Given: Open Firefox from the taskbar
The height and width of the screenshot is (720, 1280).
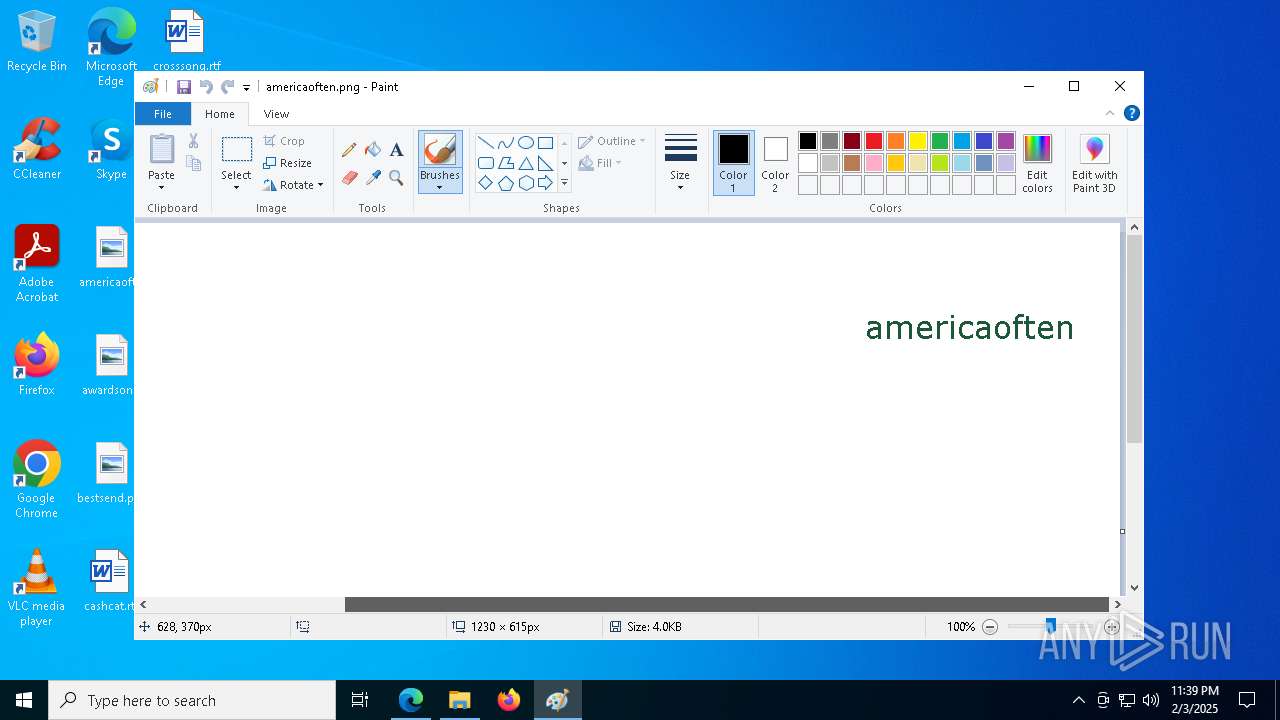Looking at the screenshot, I should [x=509, y=700].
